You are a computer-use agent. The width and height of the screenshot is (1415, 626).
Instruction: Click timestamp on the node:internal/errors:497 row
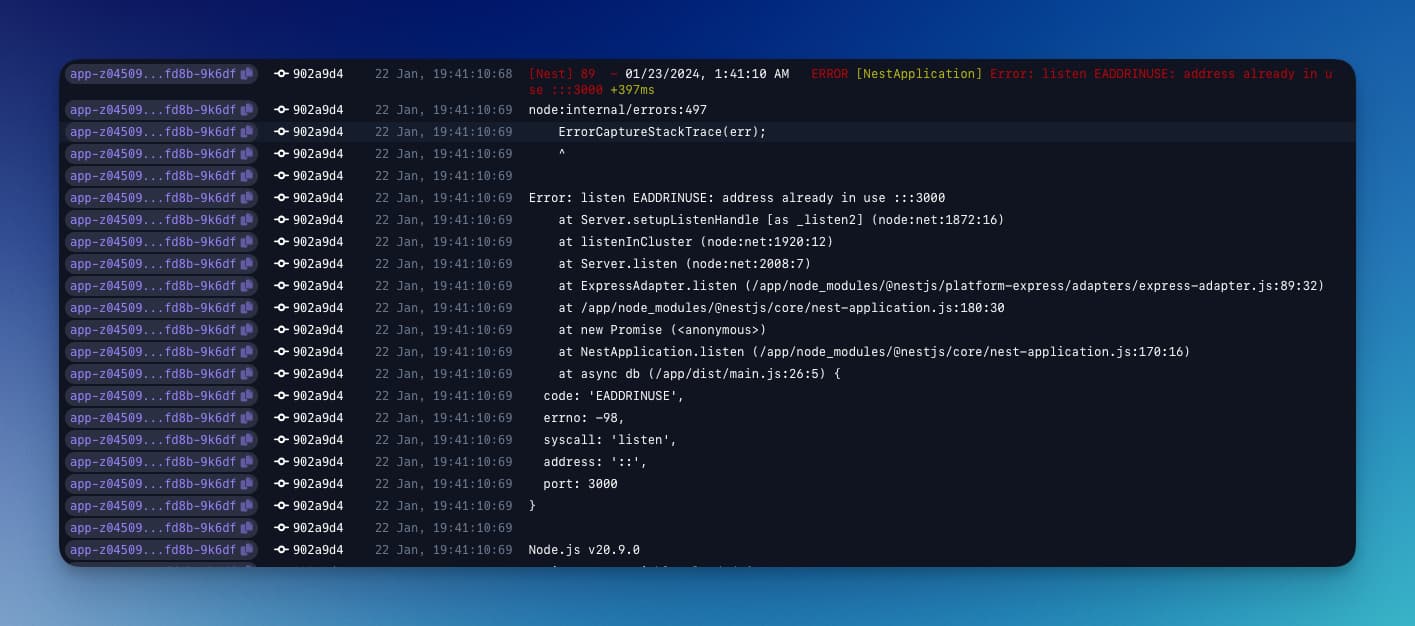pyautogui.click(x=443, y=110)
